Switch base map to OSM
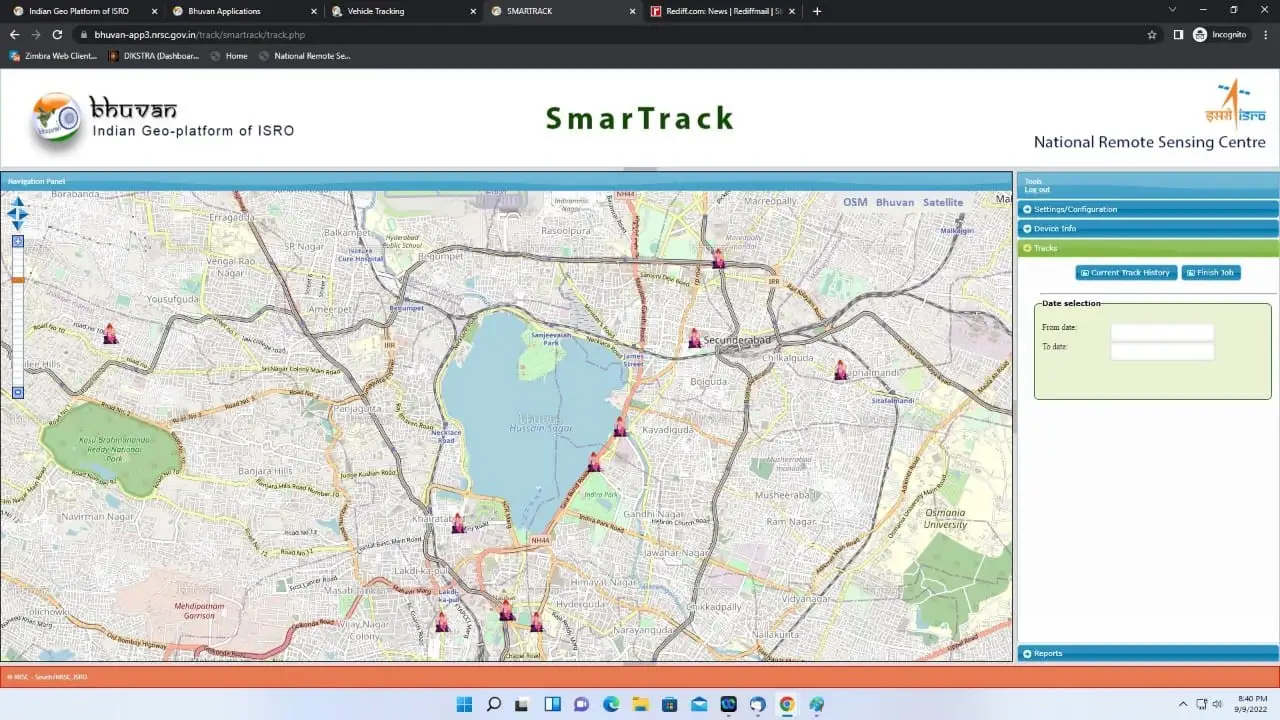This screenshot has width=1280, height=720. point(855,202)
